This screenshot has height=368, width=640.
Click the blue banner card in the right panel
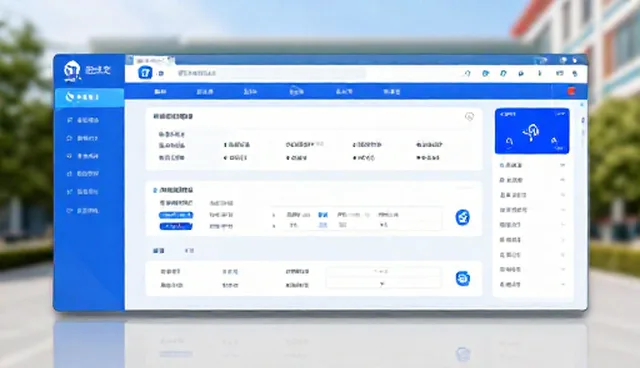point(532,131)
